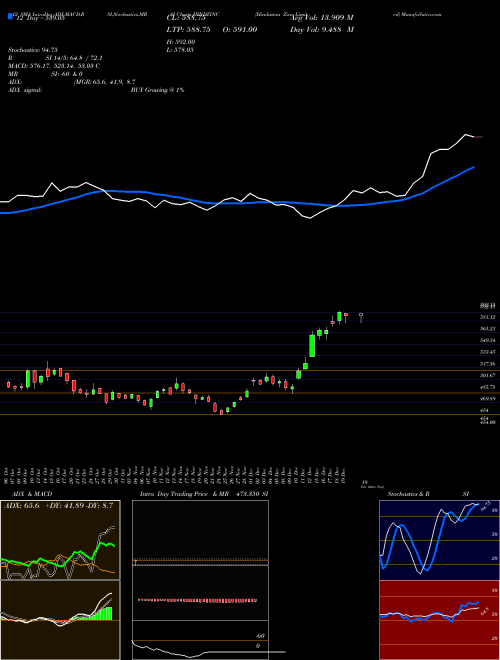This screenshot has height=660, width=500.
Task: Click the 549.34 price axis label
Action: [489, 340]
